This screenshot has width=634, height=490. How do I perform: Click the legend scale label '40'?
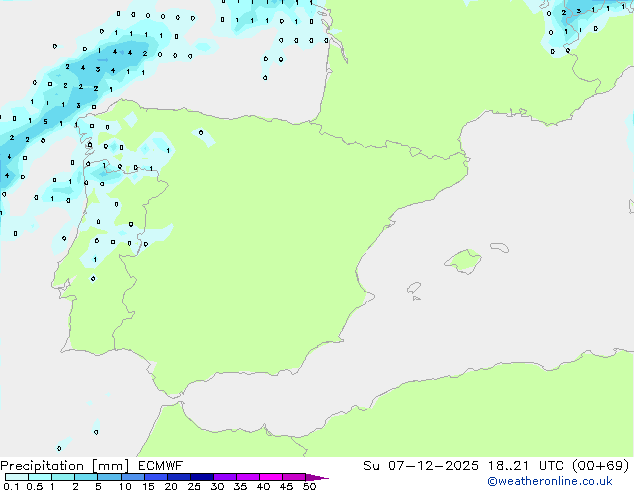coord(263,486)
